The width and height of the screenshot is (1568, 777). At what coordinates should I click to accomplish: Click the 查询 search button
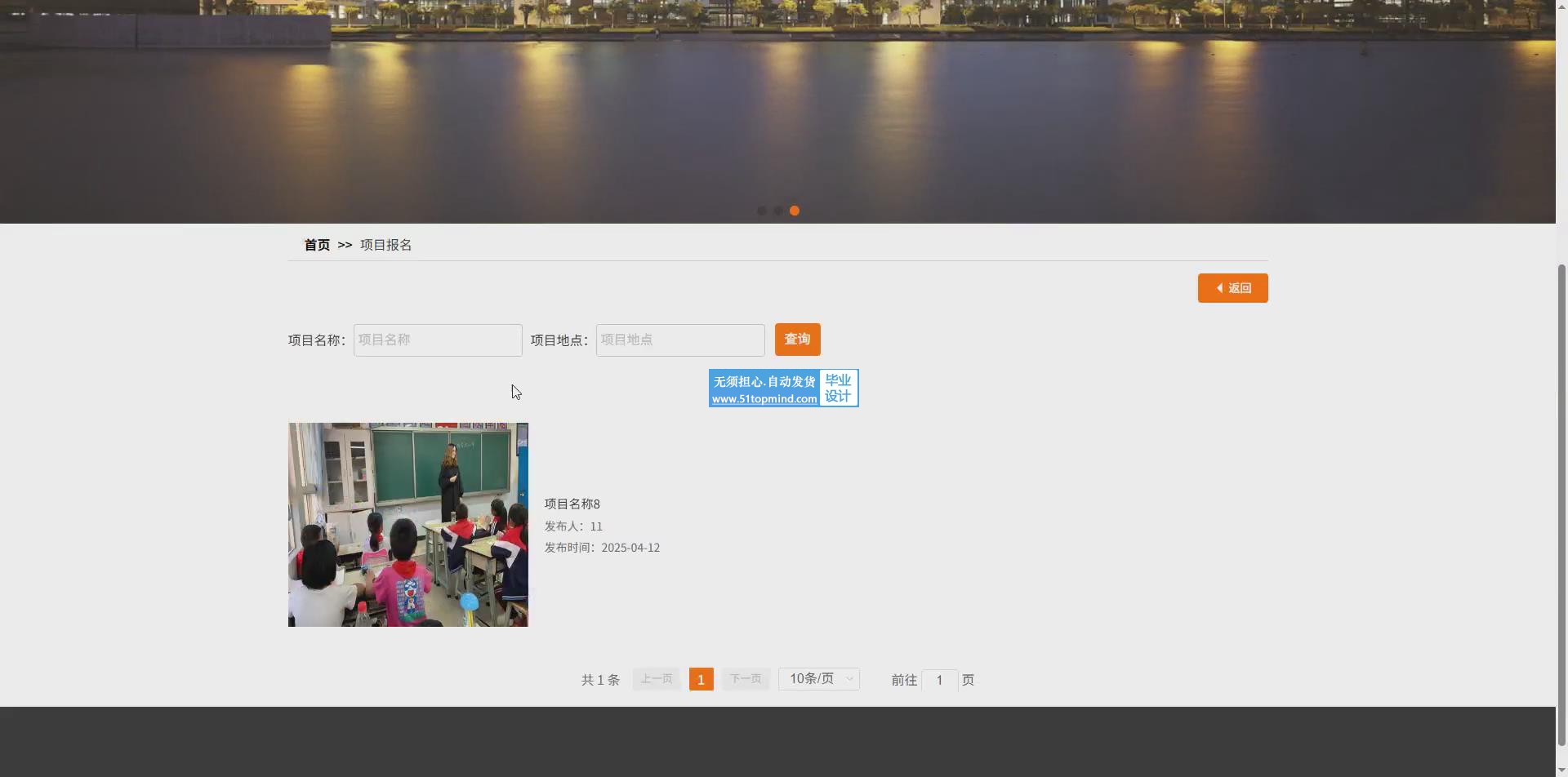[x=797, y=340]
